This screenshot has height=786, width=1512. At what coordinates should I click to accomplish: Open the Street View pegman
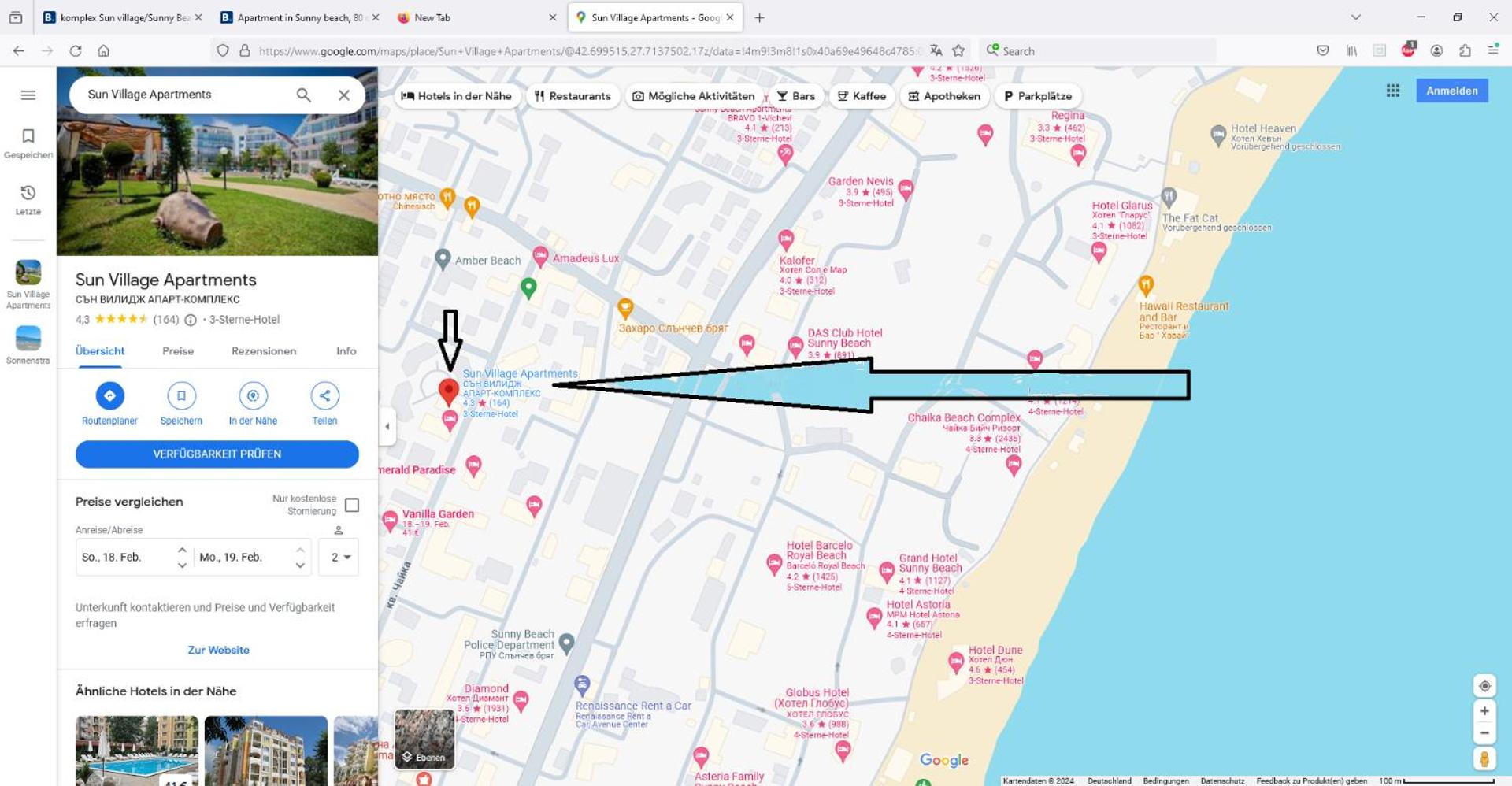[1484, 758]
